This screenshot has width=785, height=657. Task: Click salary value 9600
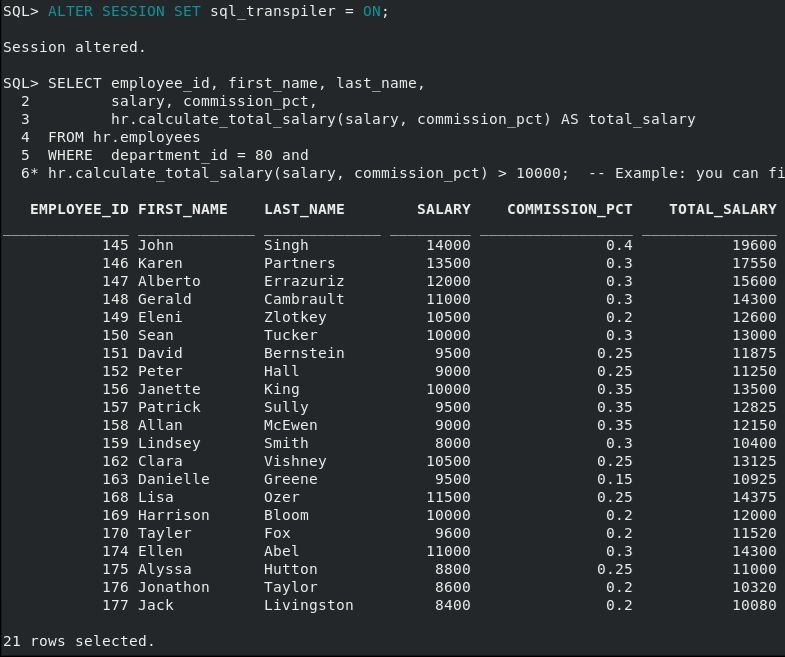tap(453, 534)
